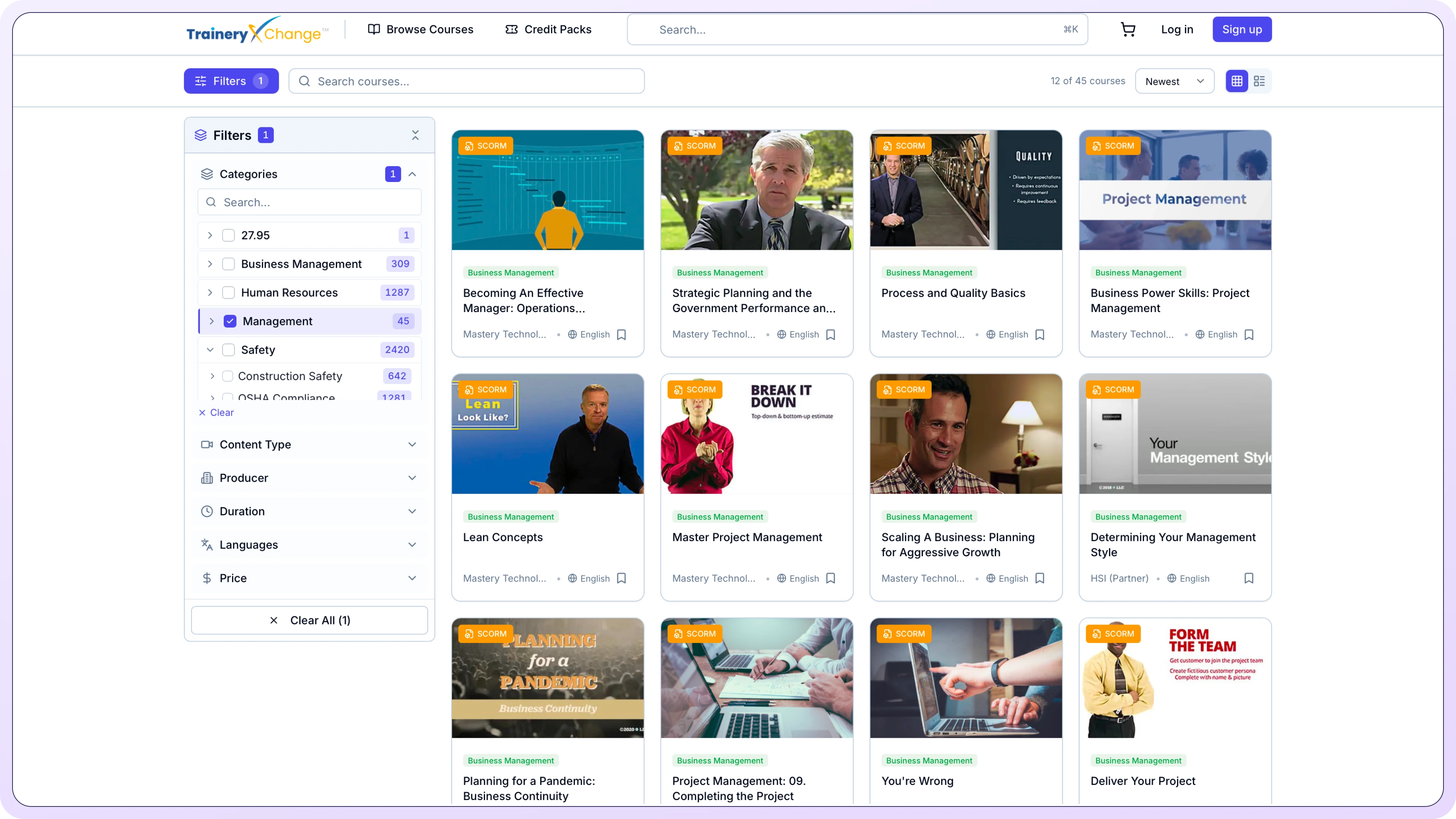Check the Business Management category checkbox
The image size is (1456, 819).
tap(228, 264)
